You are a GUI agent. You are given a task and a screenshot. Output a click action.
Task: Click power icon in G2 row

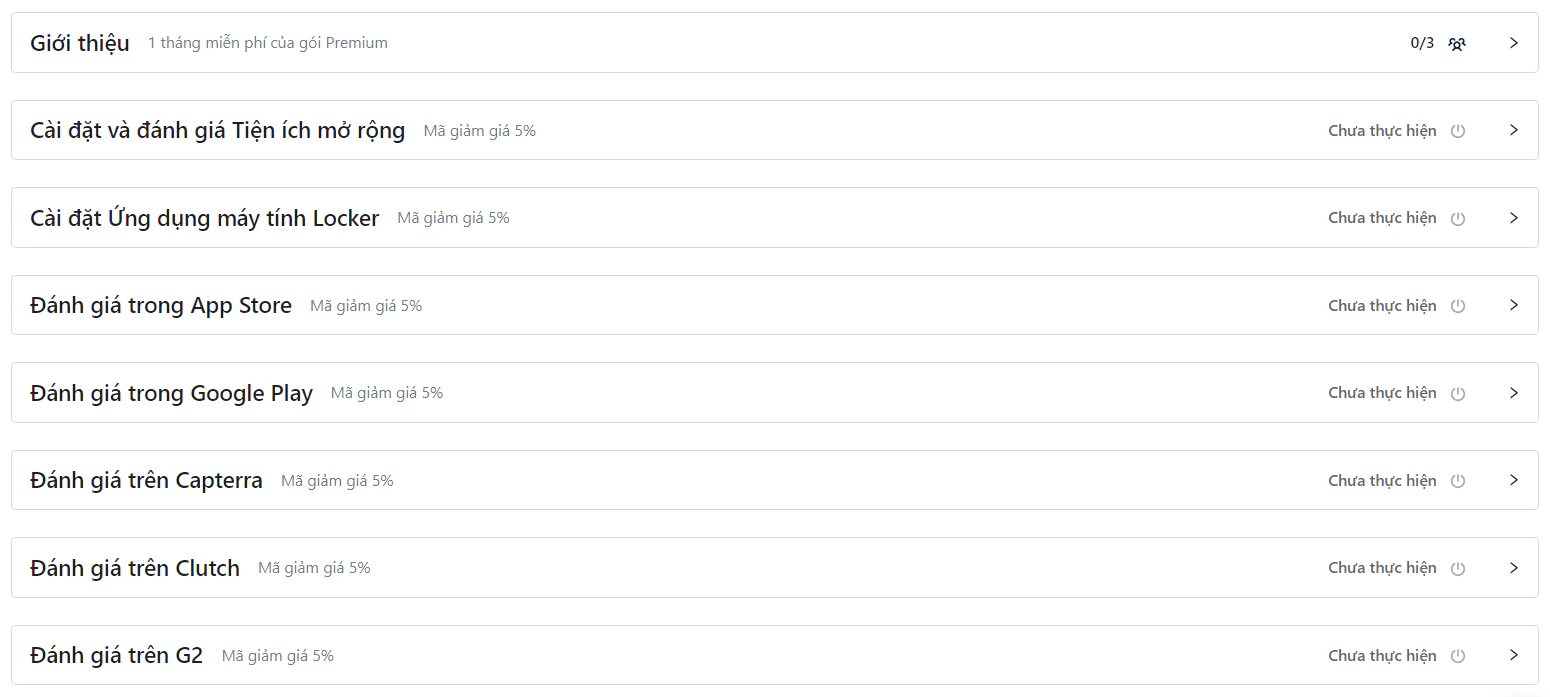(x=1458, y=656)
